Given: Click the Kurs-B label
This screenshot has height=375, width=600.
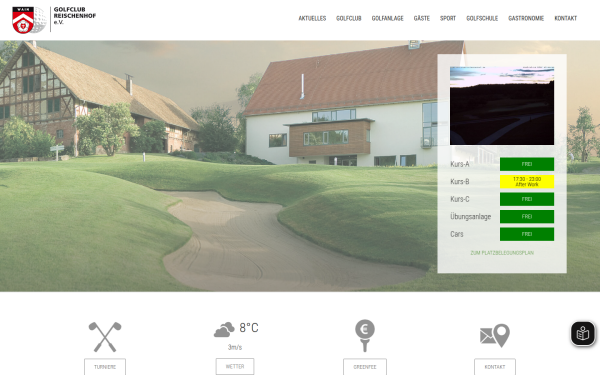Looking at the screenshot, I should (460, 182).
